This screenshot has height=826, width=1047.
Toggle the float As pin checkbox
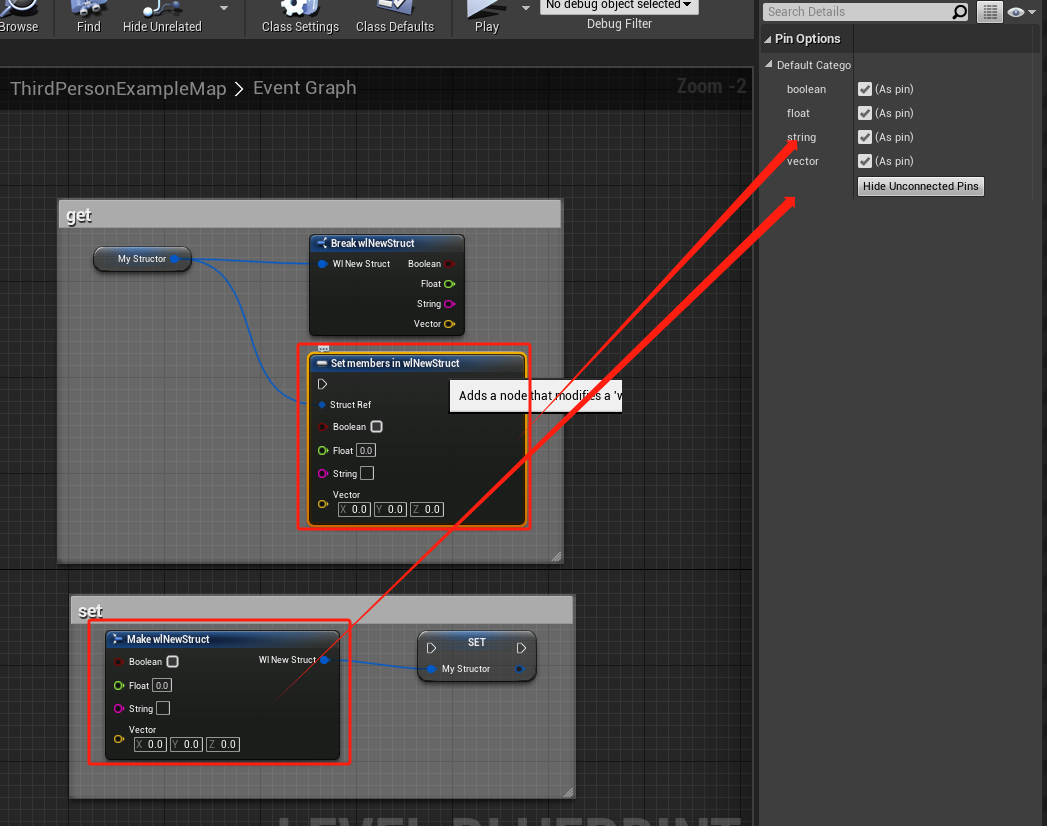point(865,113)
